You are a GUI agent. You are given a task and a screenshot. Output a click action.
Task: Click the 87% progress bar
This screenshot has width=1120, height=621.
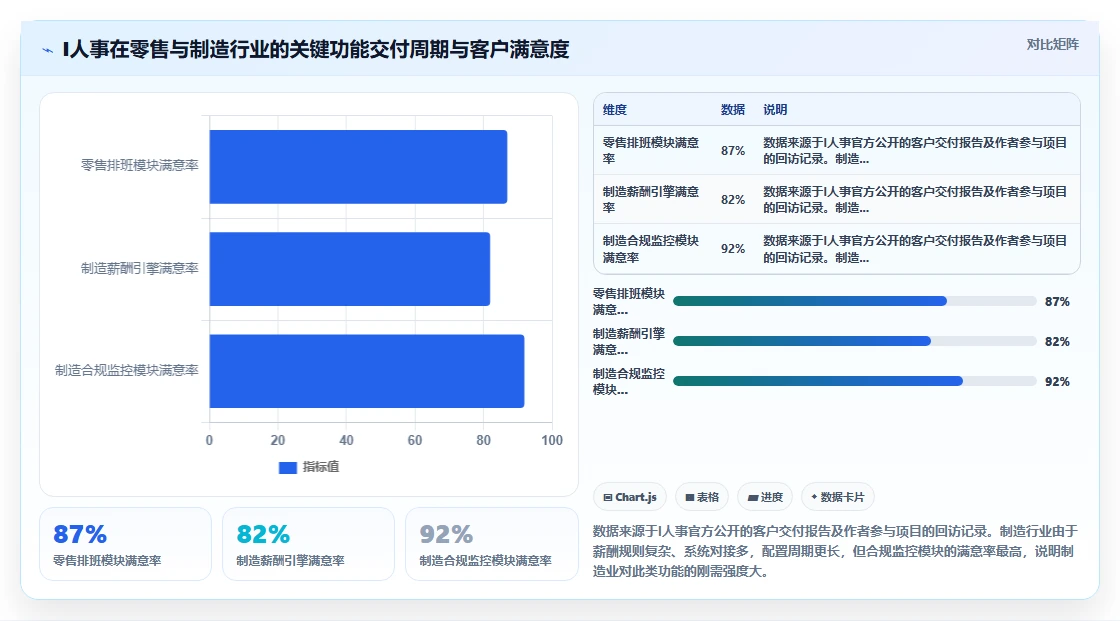(x=854, y=302)
